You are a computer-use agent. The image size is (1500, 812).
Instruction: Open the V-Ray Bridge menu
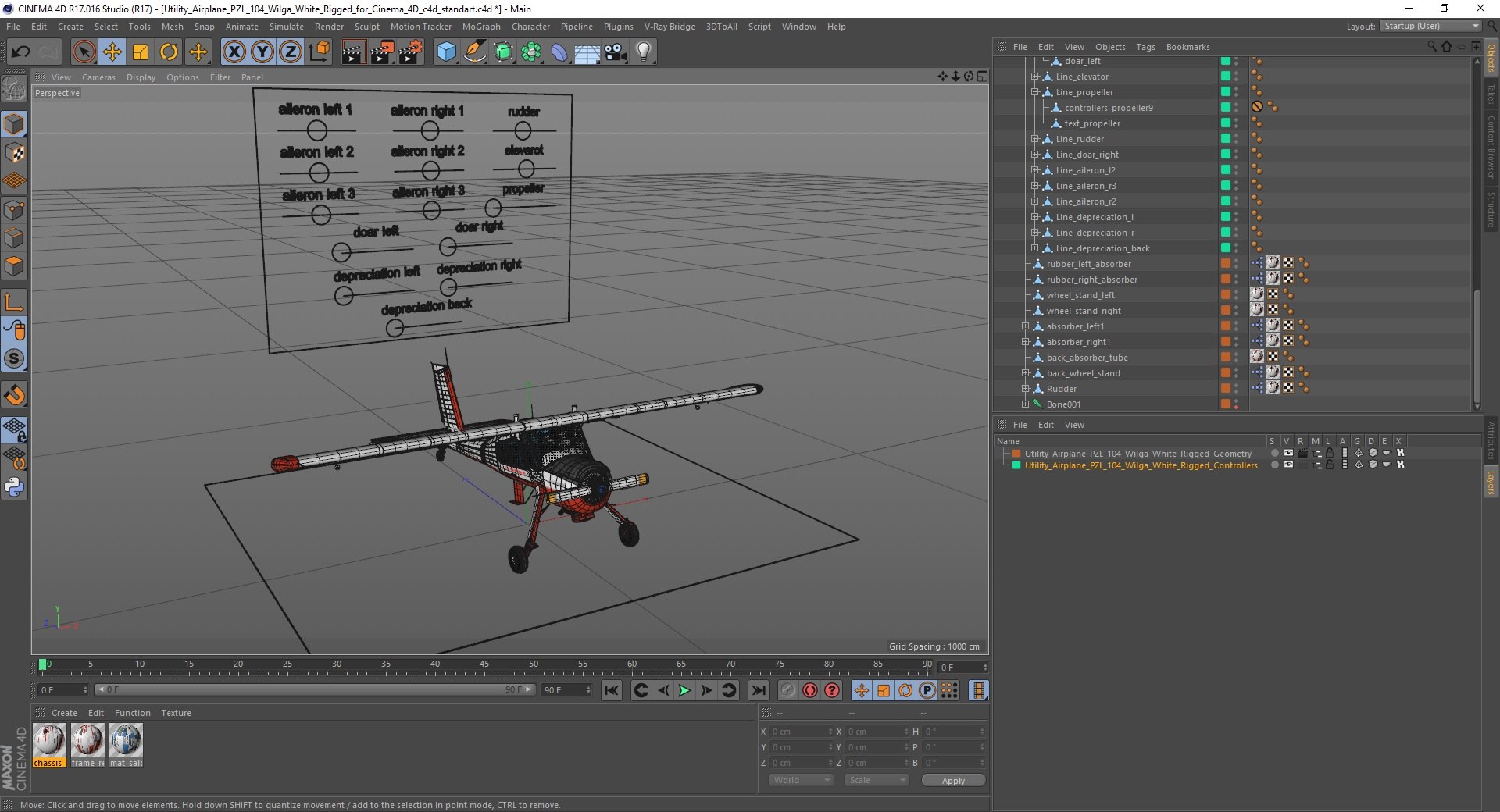(670, 27)
